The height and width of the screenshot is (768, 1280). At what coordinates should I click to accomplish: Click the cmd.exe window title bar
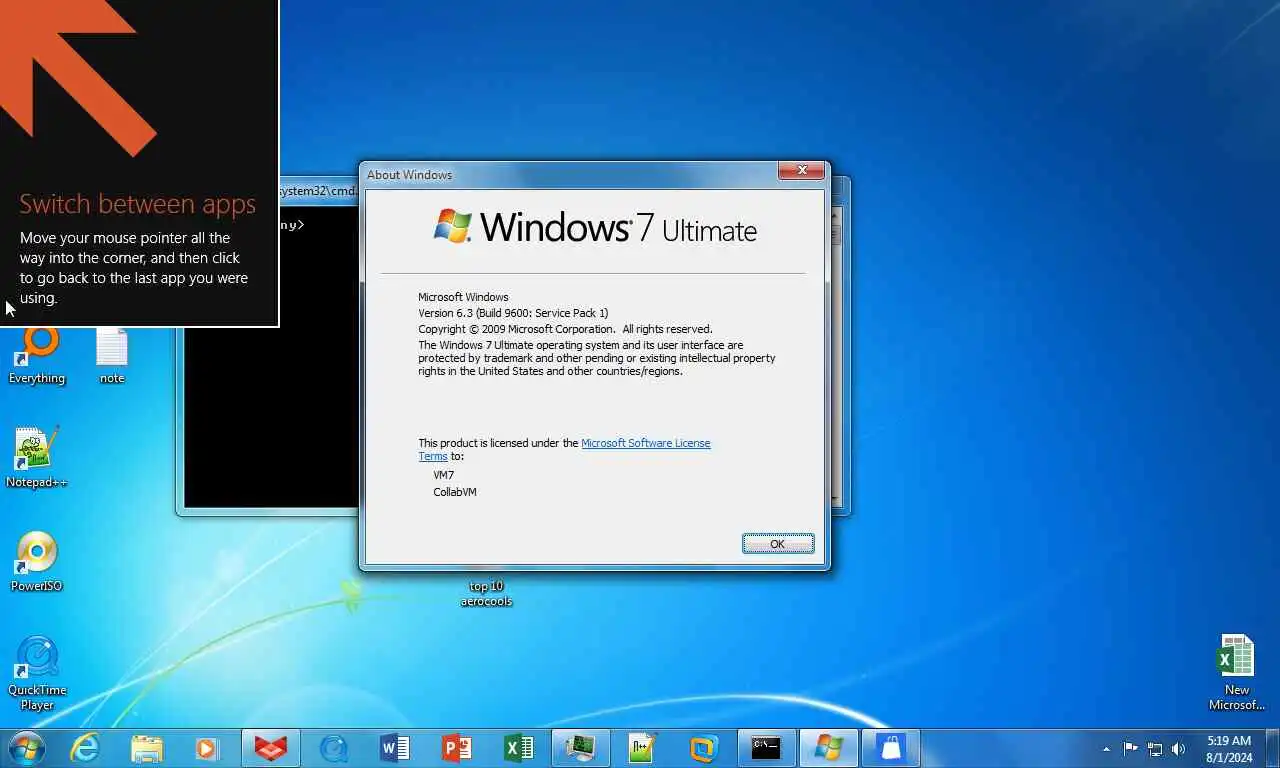318,190
